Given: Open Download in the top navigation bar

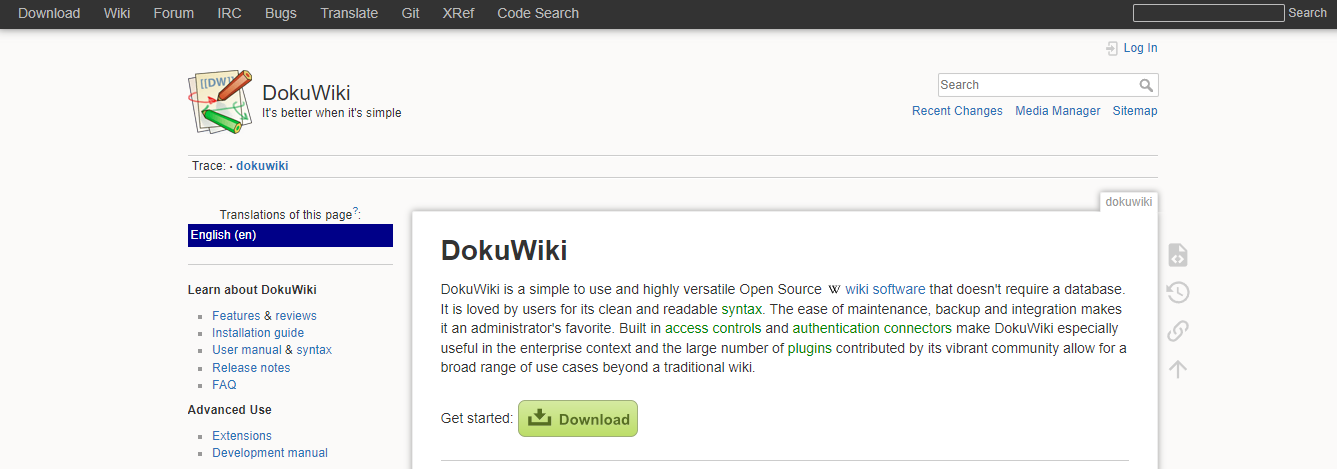Looking at the screenshot, I should tap(49, 13).
